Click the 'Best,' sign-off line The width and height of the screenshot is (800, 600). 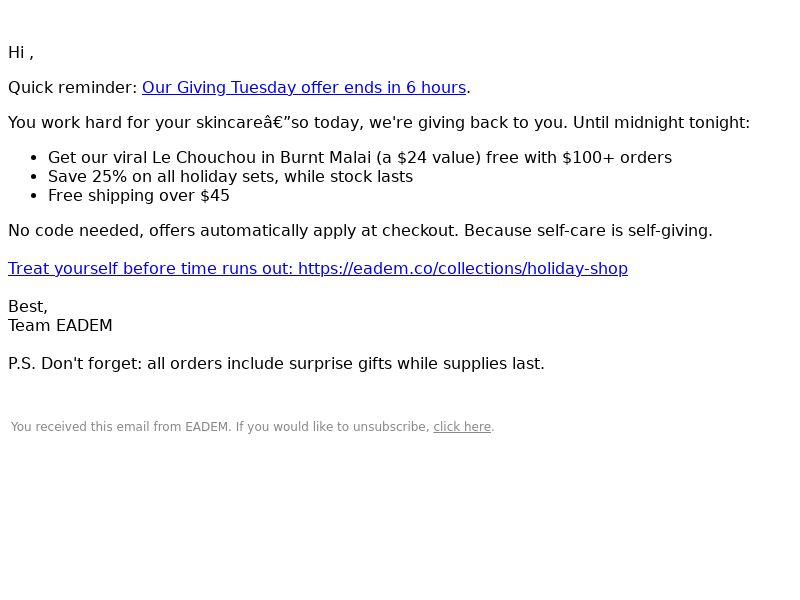(28, 307)
